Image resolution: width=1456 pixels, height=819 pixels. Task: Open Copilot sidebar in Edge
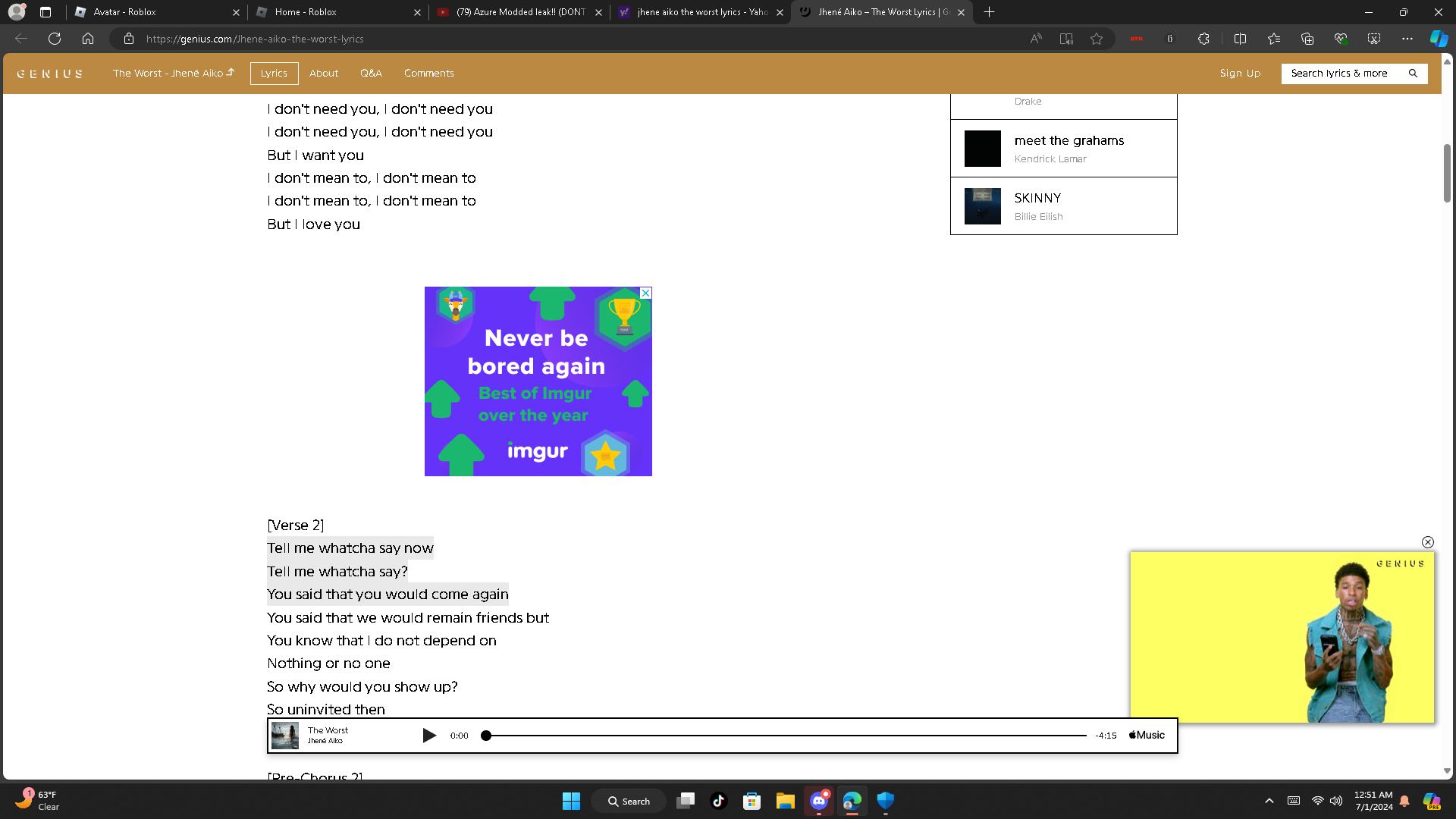pos(1439,39)
